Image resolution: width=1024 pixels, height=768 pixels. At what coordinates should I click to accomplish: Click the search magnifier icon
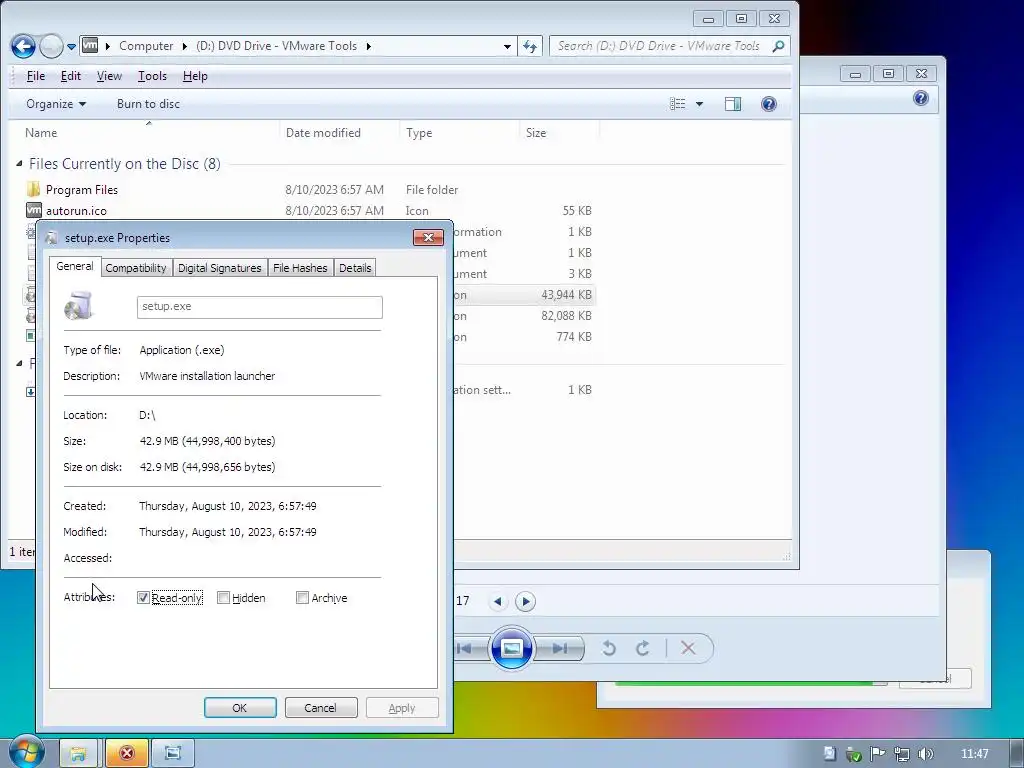(778, 46)
